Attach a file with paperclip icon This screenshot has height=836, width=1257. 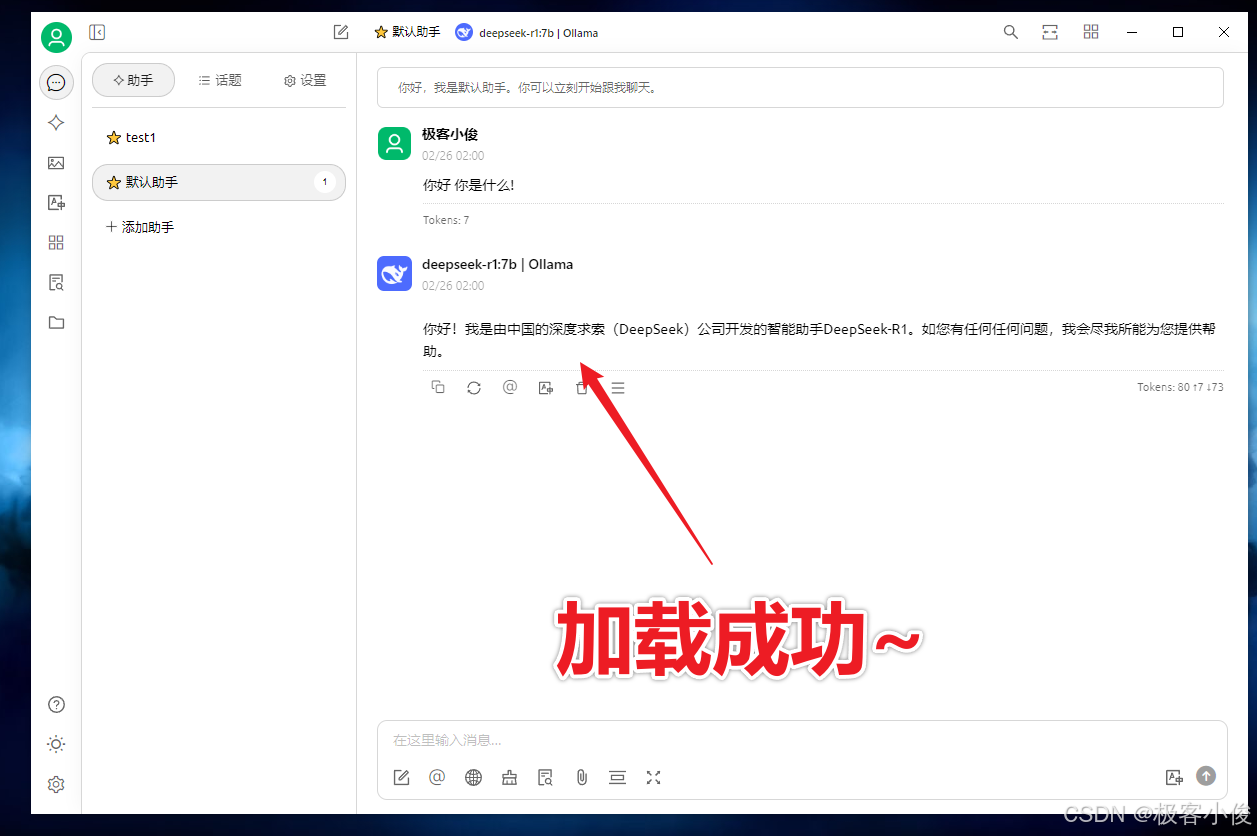(x=581, y=777)
